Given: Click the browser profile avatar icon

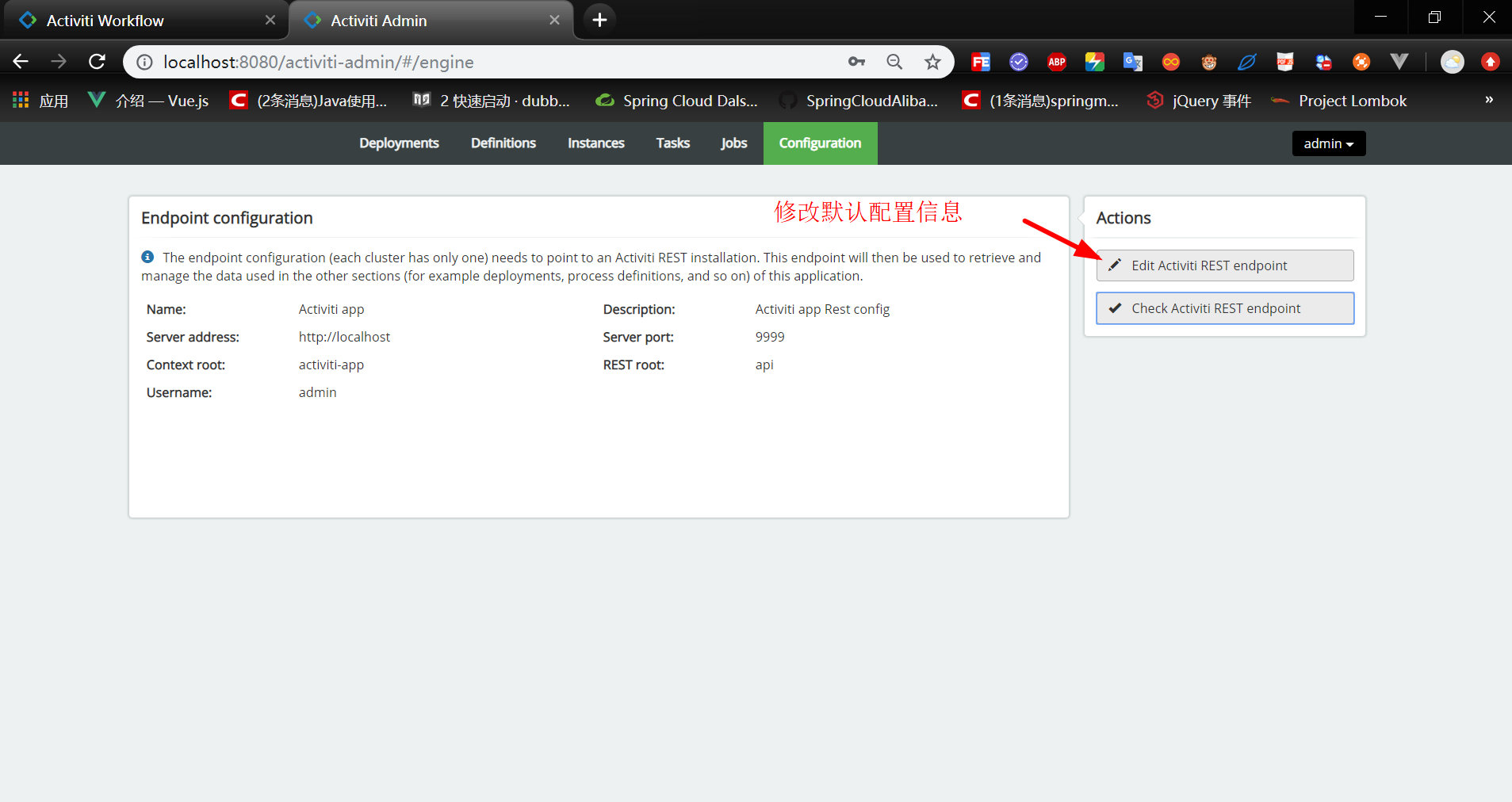Looking at the screenshot, I should pyautogui.click(x=1453, y=62).
